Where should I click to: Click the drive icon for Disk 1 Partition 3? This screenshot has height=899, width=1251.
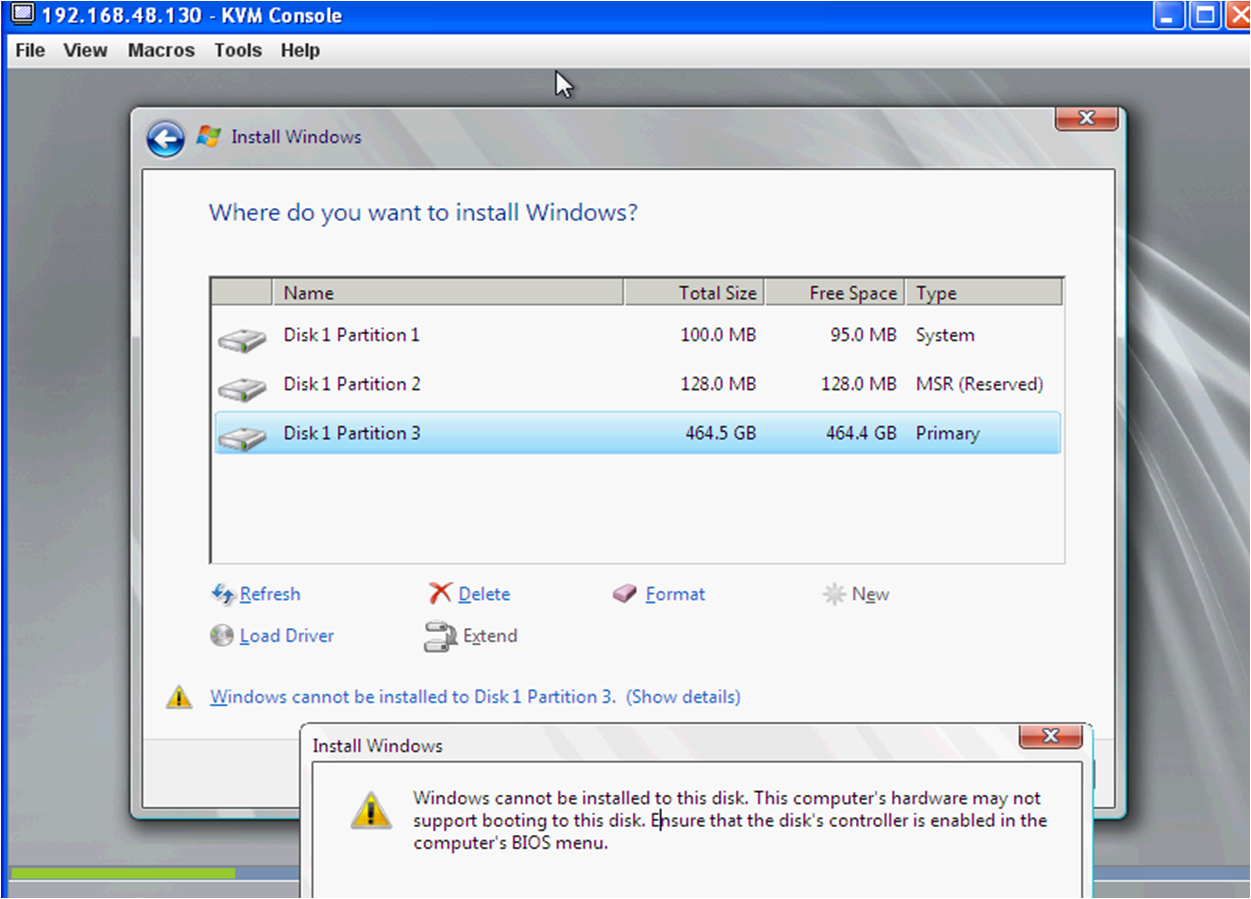(242, 438)
